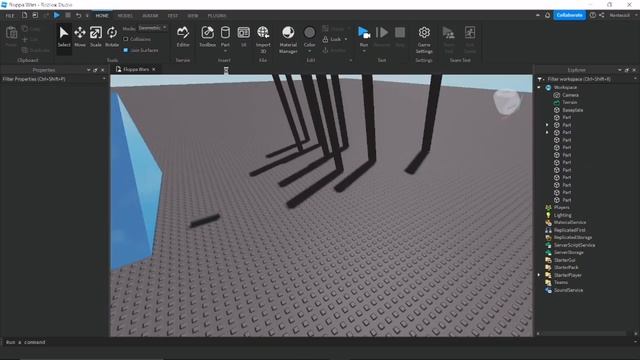640x360 pixels.
Task: Open the Explorer panel options dropdown
Action: [x=620, y=70]
